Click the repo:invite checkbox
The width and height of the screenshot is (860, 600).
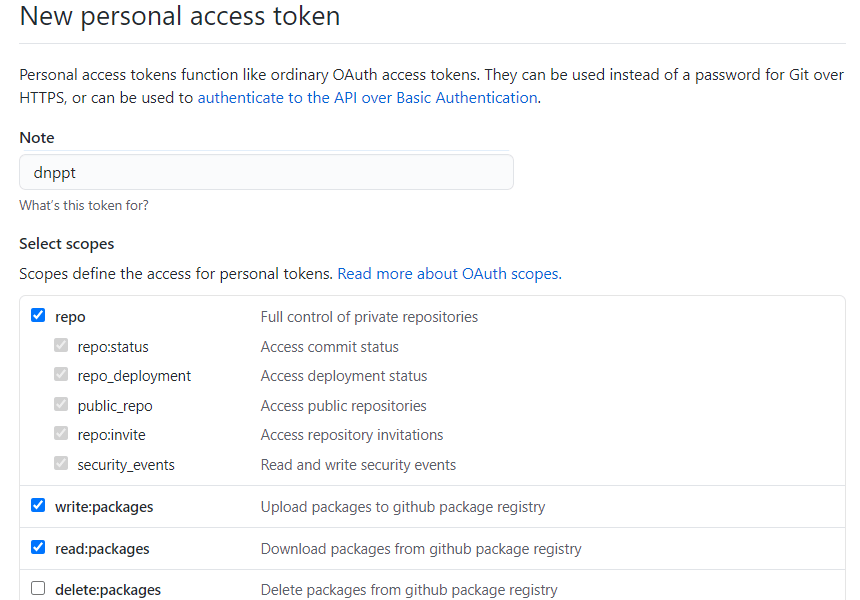pos(61,434)
